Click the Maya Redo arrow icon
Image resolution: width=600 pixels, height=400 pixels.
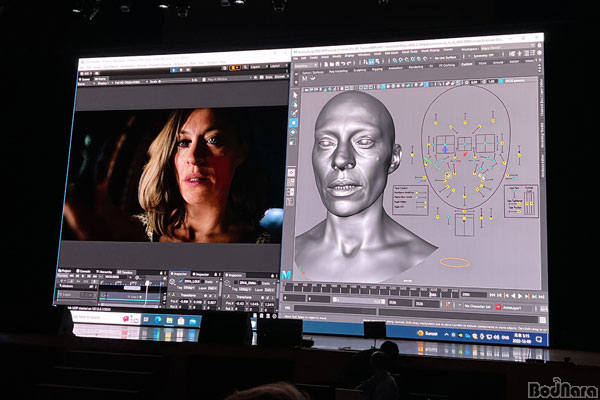[347, 64]
